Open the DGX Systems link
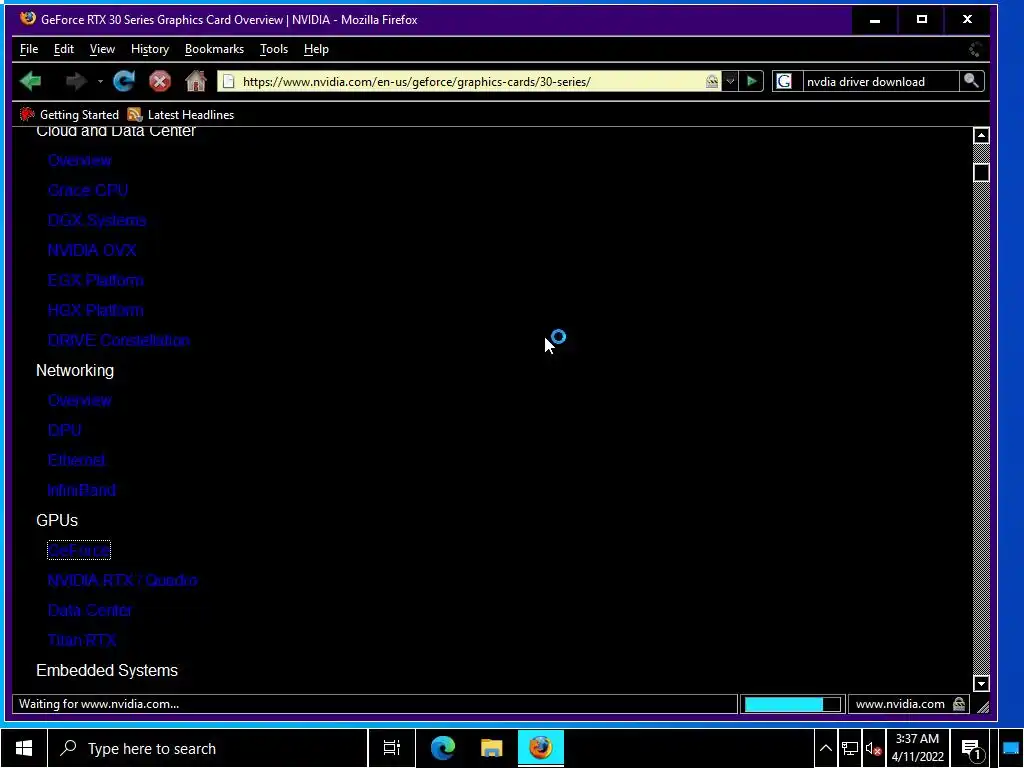This screenshot has width=1024, height=768. click(97, 220)
